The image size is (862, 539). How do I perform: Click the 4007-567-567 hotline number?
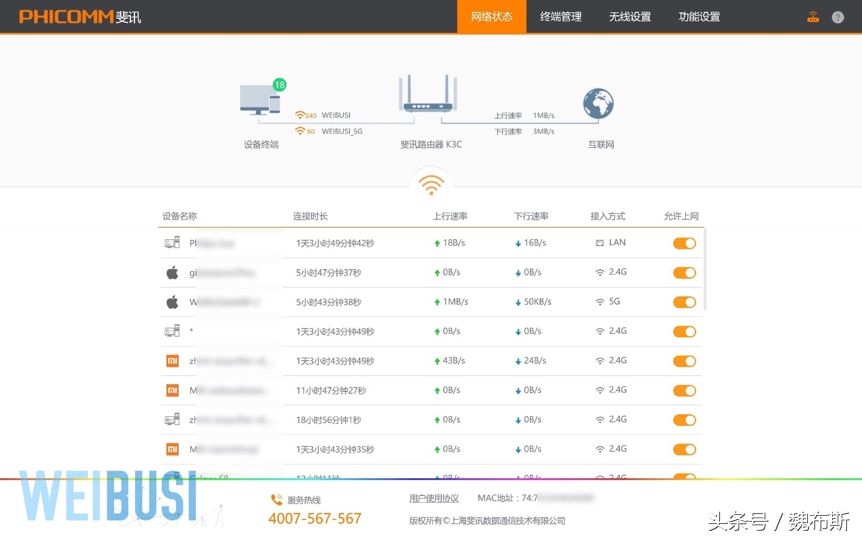coord(314,518)
